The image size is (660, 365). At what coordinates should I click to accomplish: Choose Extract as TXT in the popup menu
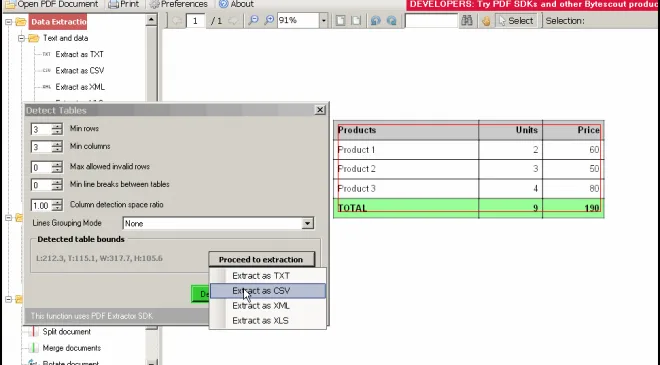[x=268, y=276]
